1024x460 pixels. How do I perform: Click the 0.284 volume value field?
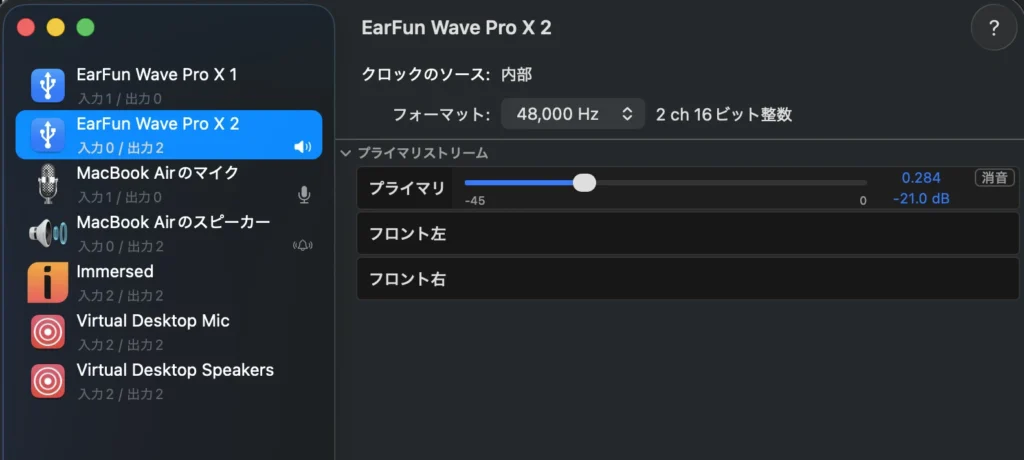tap(921, 178)
